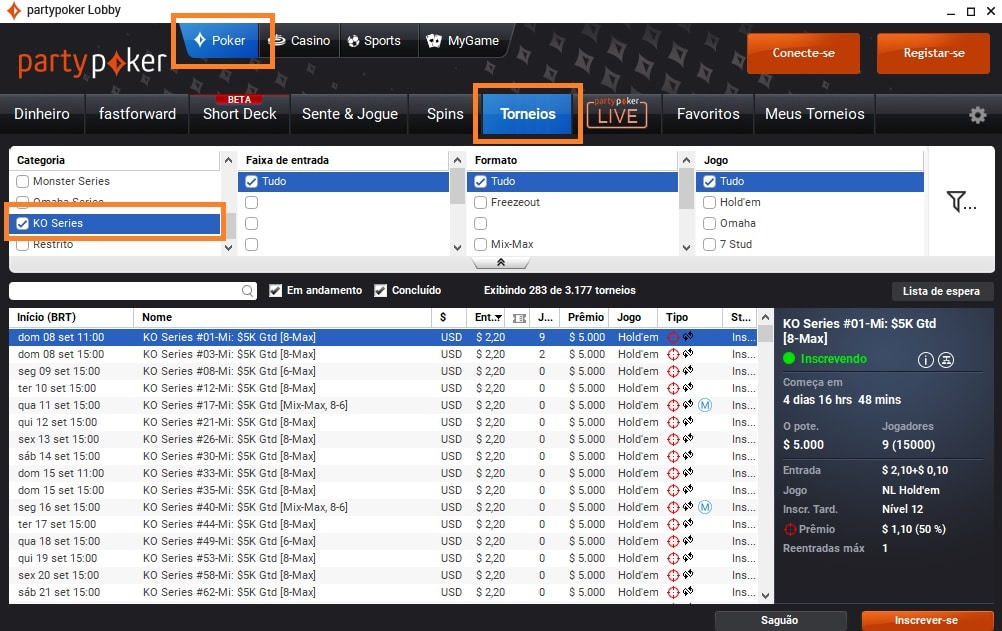
Task: Click the knockout target icon in KO Series #49-Mi row
Action: 673,541
